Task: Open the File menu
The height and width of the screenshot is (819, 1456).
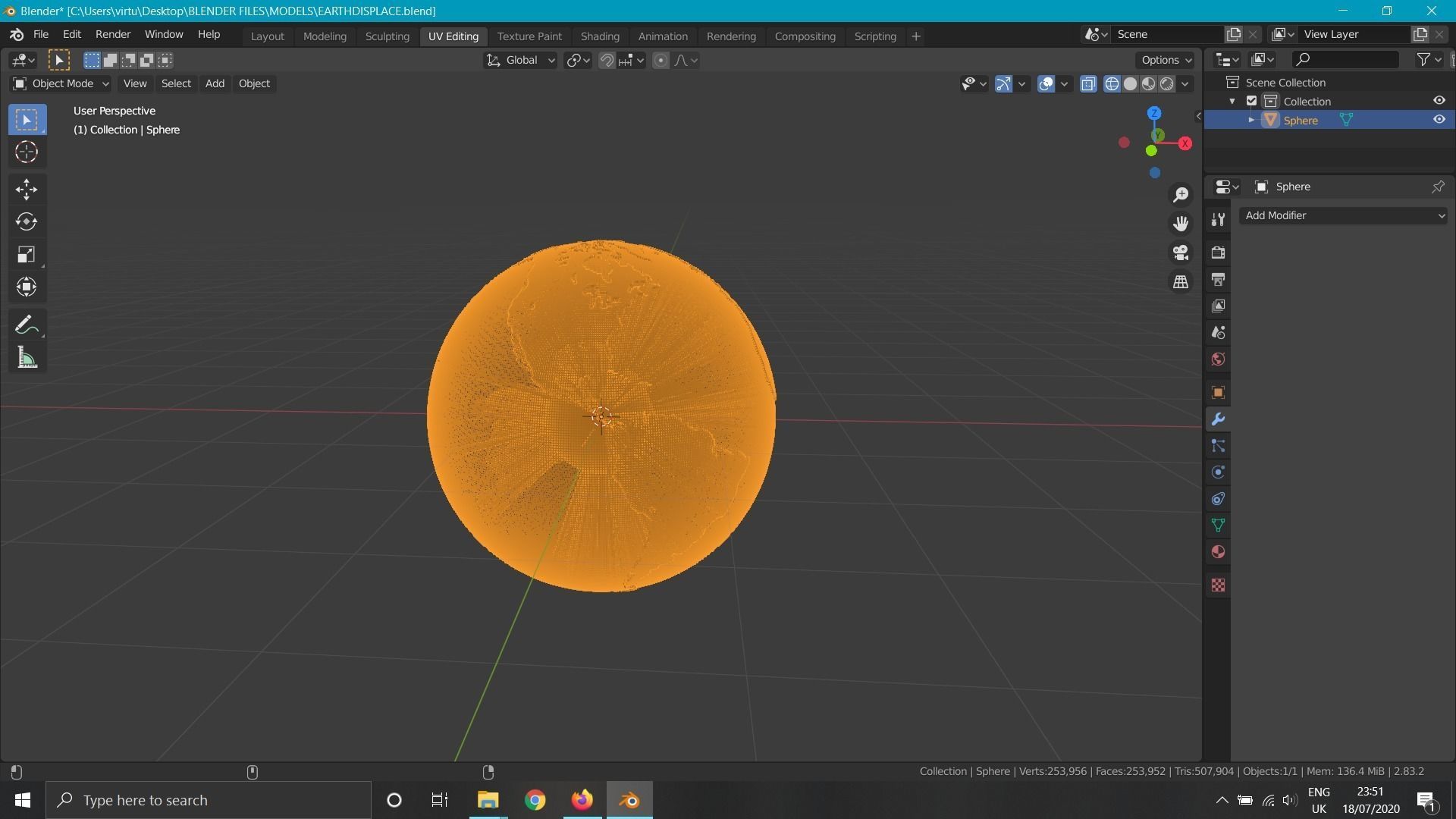Action: pos(41,34)
